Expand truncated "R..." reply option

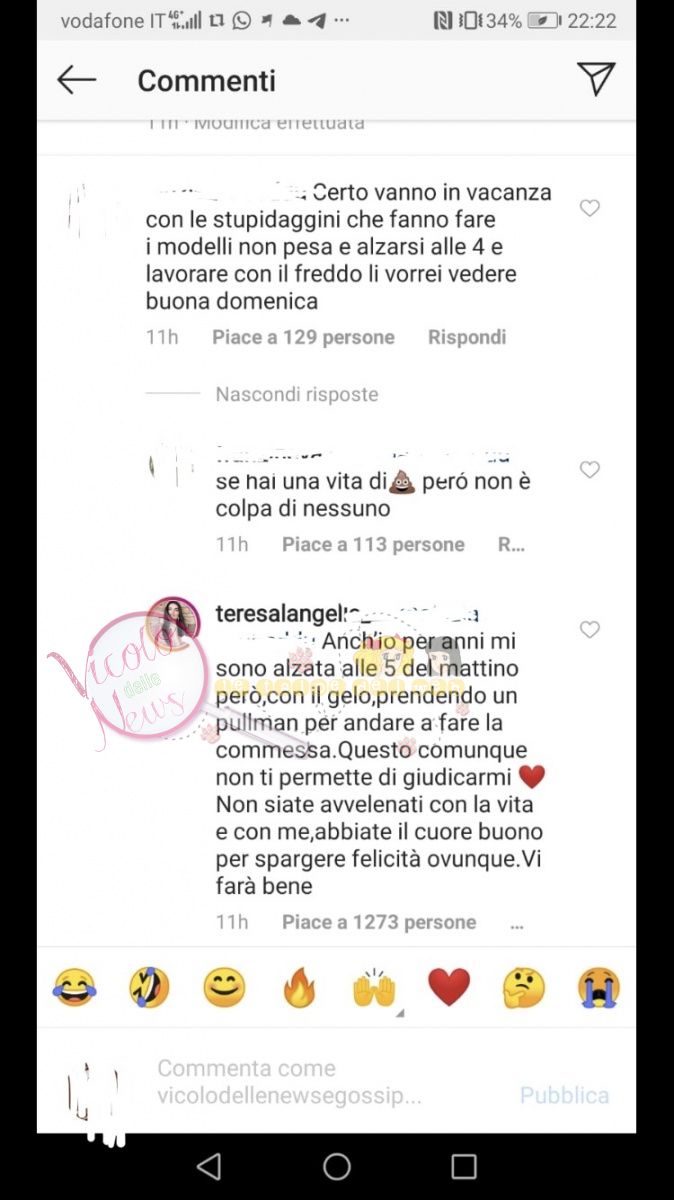pos(512,545)
